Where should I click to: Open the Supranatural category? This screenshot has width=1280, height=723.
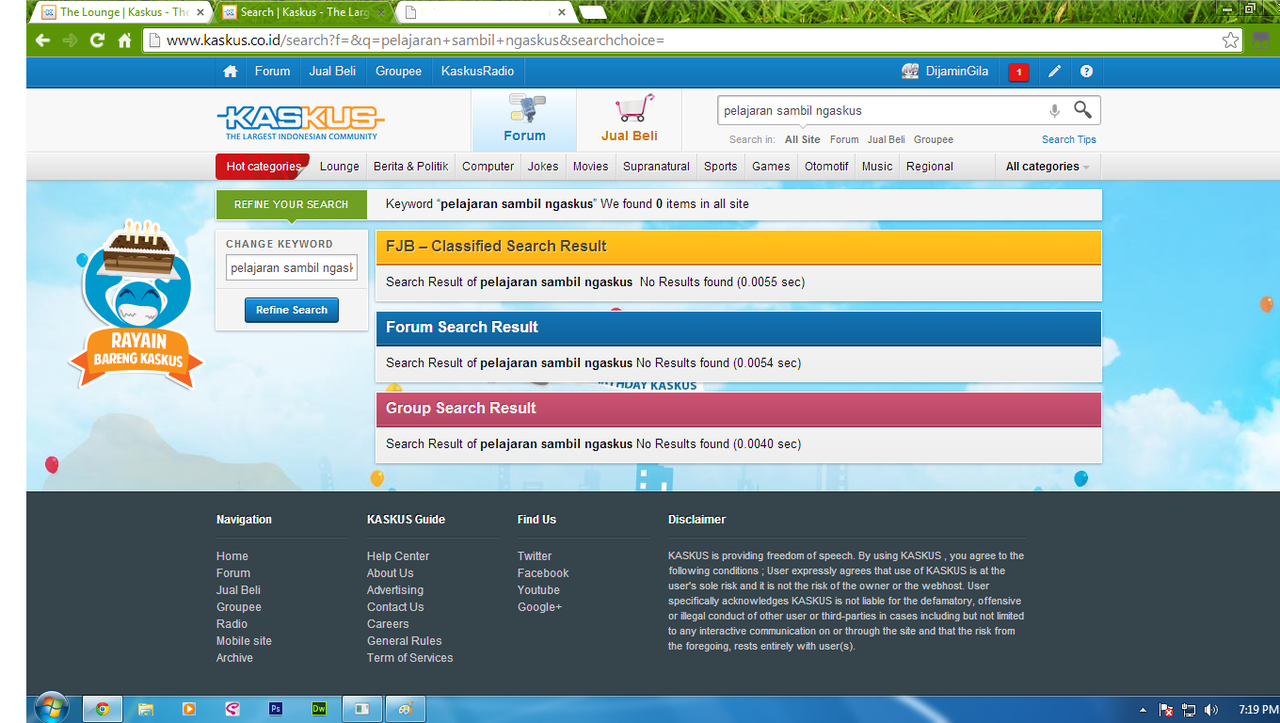click(x=656, y=166)
